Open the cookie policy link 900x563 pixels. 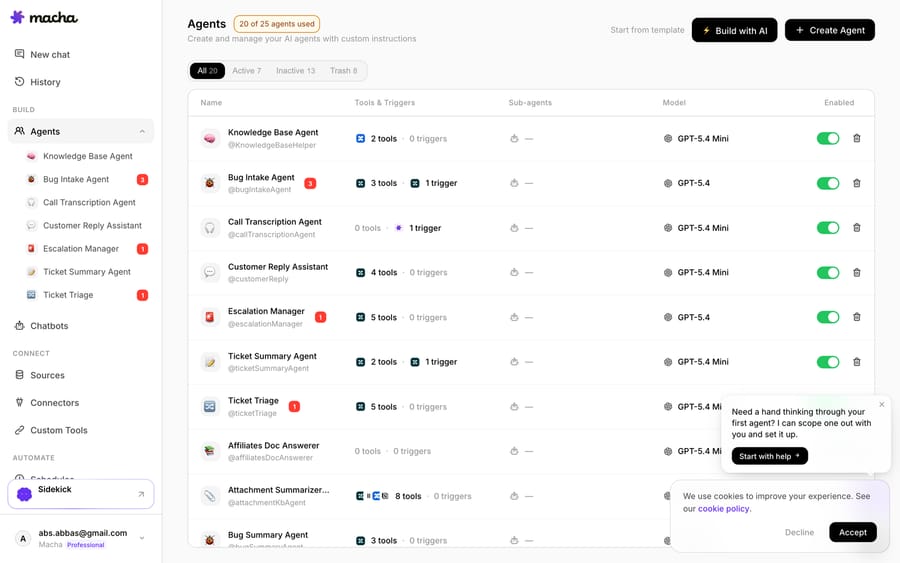(x=723, y=508)
